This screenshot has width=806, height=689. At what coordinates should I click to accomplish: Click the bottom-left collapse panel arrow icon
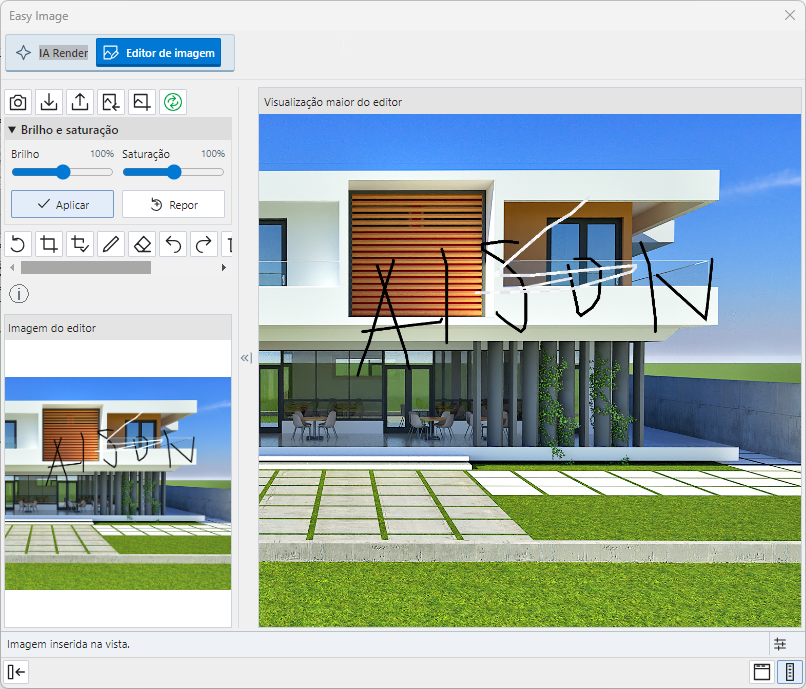pyautogui.click(x=16, y=672)
